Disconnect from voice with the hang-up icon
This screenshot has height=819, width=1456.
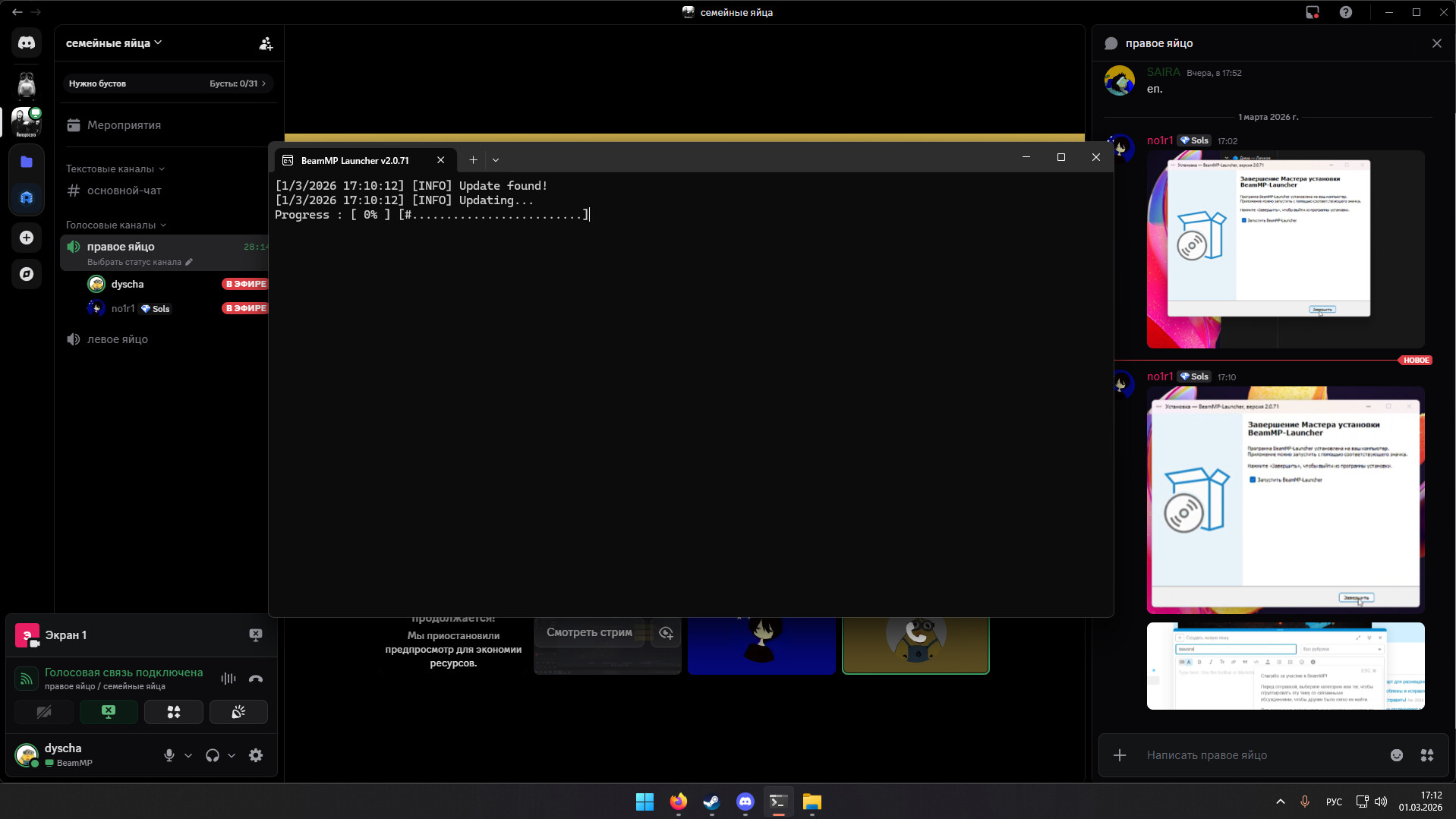point(256,679)
